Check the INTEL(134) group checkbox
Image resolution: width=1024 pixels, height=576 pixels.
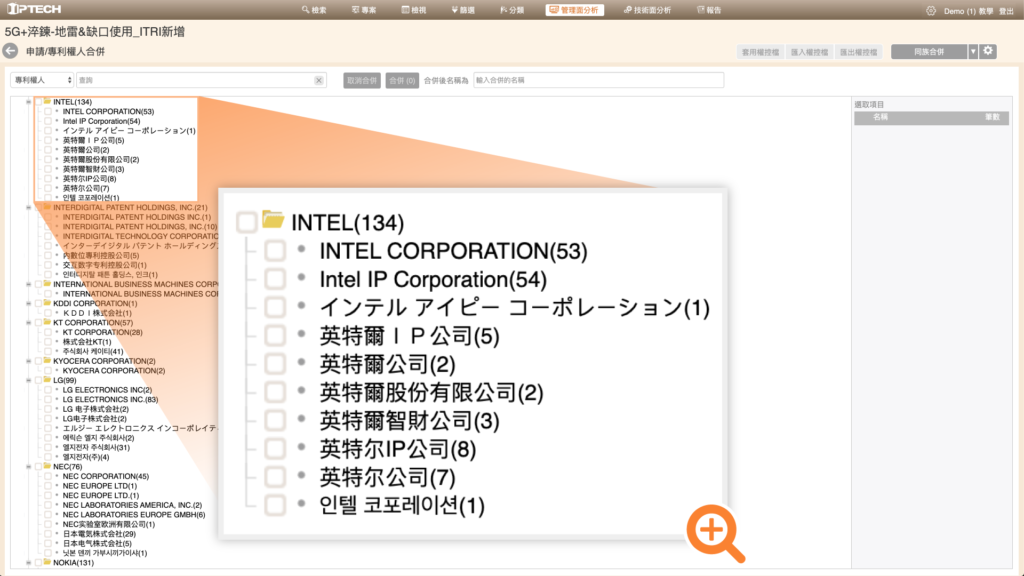(38, 102)
